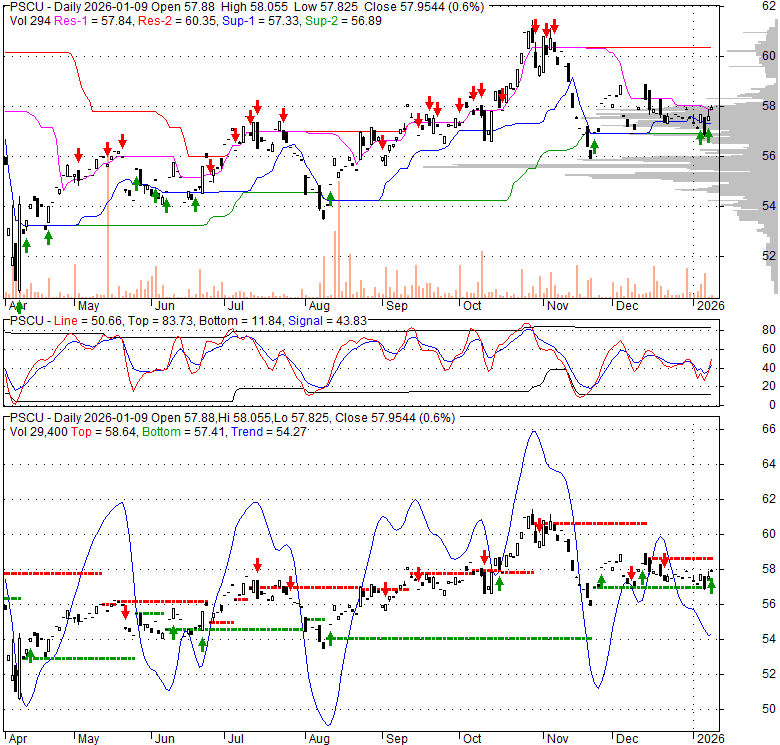The width and height of the screenshot is (780, 745).
Task: Click the 40 level on oscillator axis
Action: tap(769, 368)
